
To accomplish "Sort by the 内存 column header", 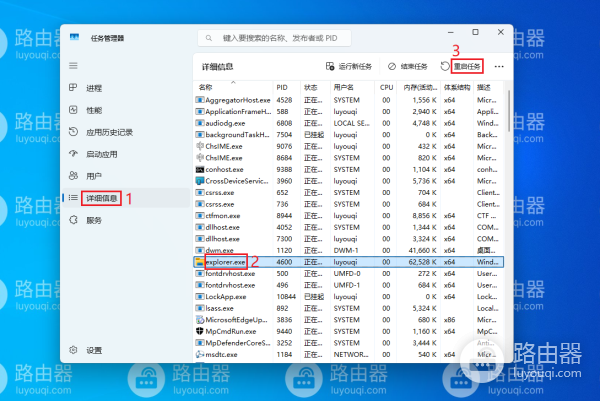I will click(419, 88).
